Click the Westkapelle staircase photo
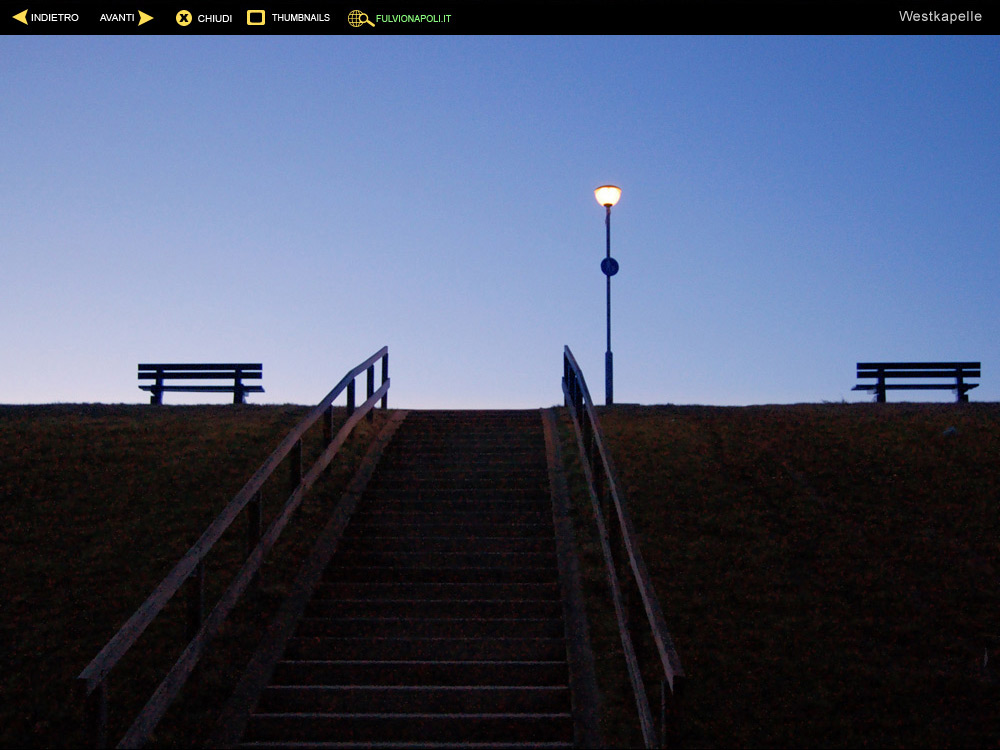 pyautogui.click(x=500, y=392)
